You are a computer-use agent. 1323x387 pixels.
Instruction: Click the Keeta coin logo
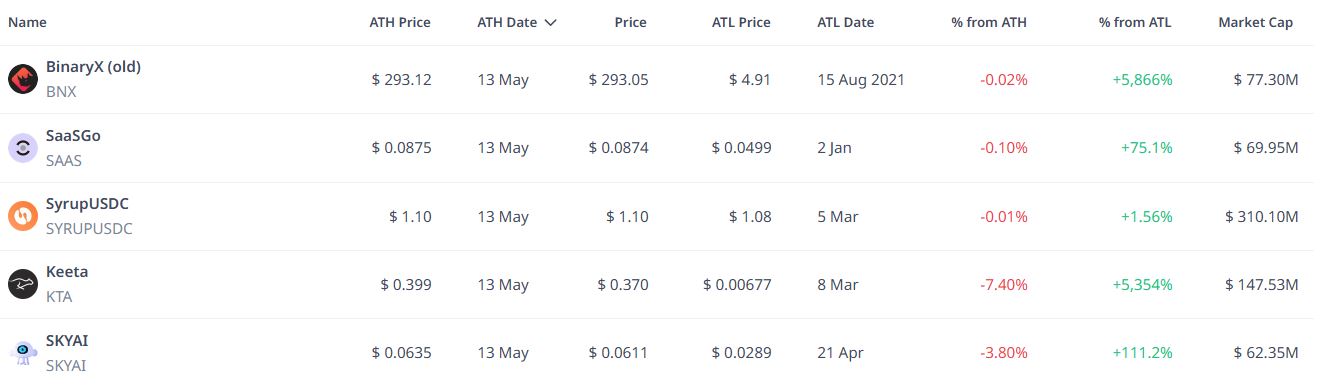(x=23, y=284)
